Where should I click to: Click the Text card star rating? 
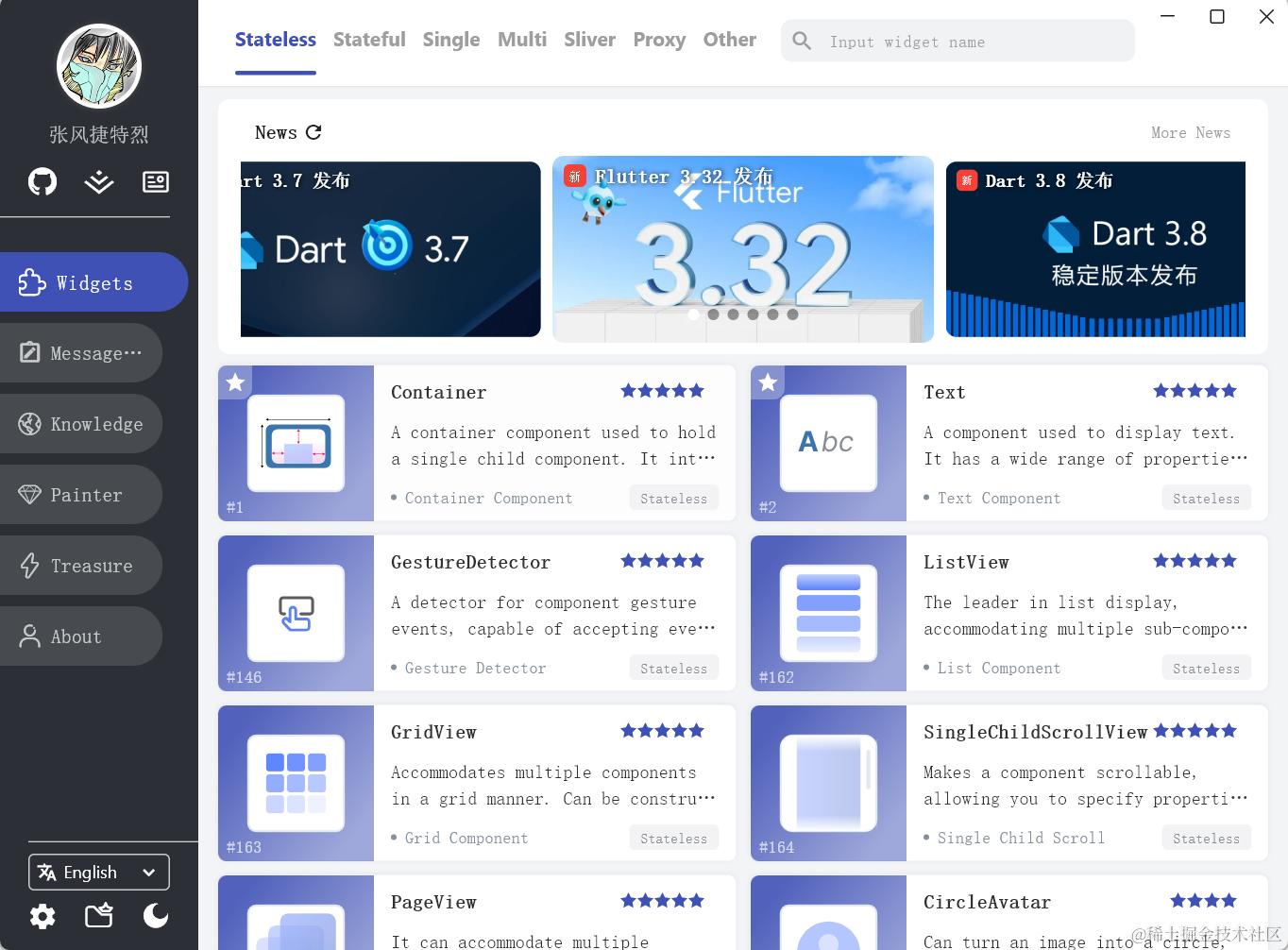(x=1195, y=390)
